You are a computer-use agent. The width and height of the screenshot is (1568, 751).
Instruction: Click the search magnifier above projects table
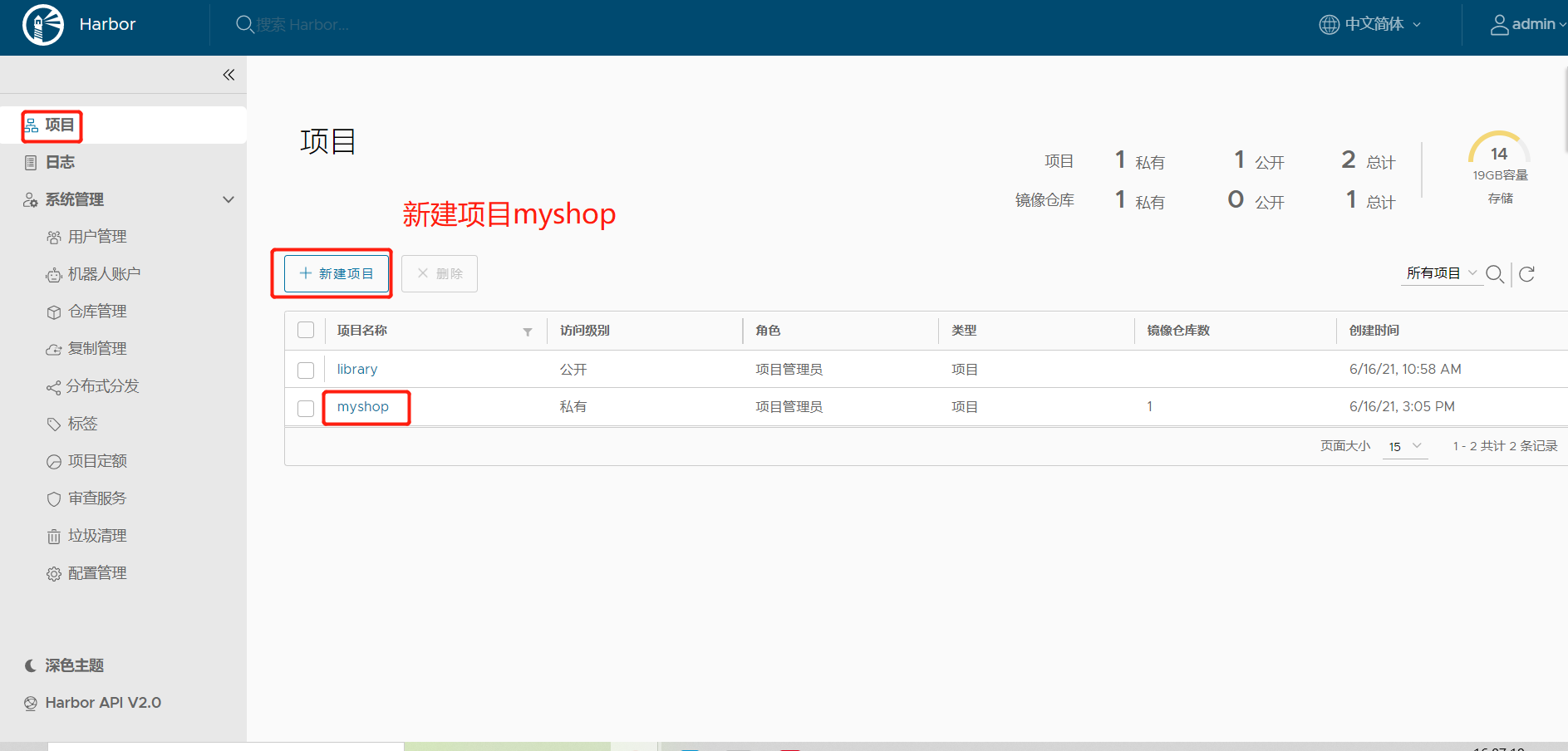(x=1494, y=274)
